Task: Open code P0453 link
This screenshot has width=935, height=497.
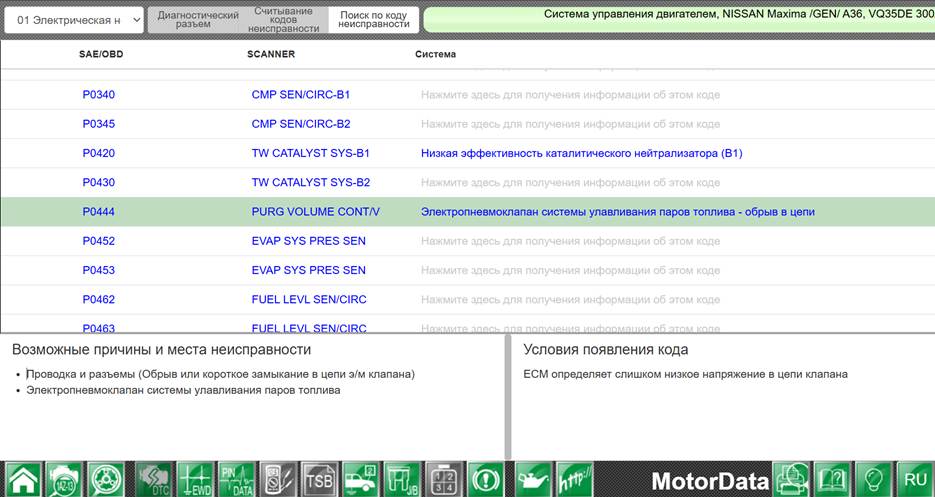Action: pyautogui.click(x=98, y=270)
